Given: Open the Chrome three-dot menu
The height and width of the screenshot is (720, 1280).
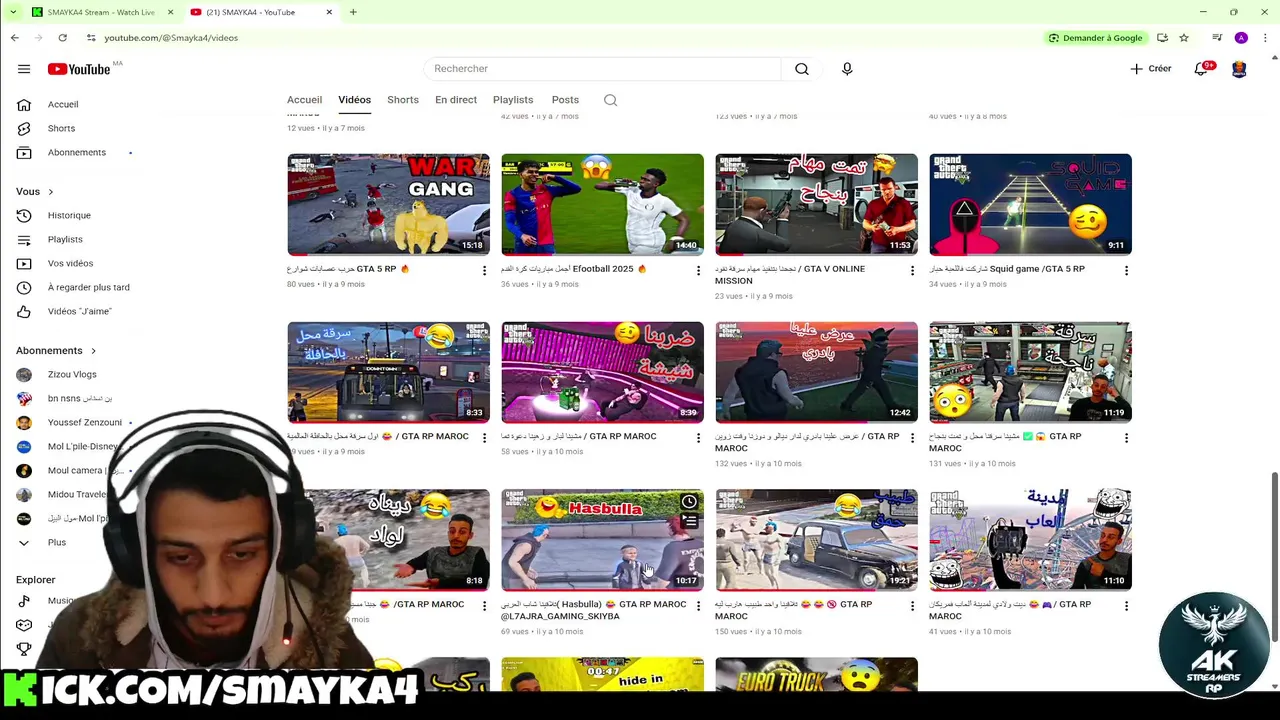Looking at the screenshot, I should [1263, 38].
